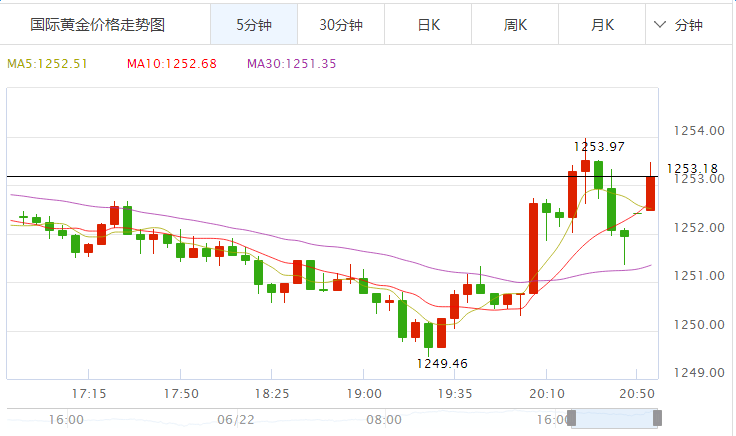The image size is (736, 436).
Task: Click the 19:35 time axis label
Action: 455,393
